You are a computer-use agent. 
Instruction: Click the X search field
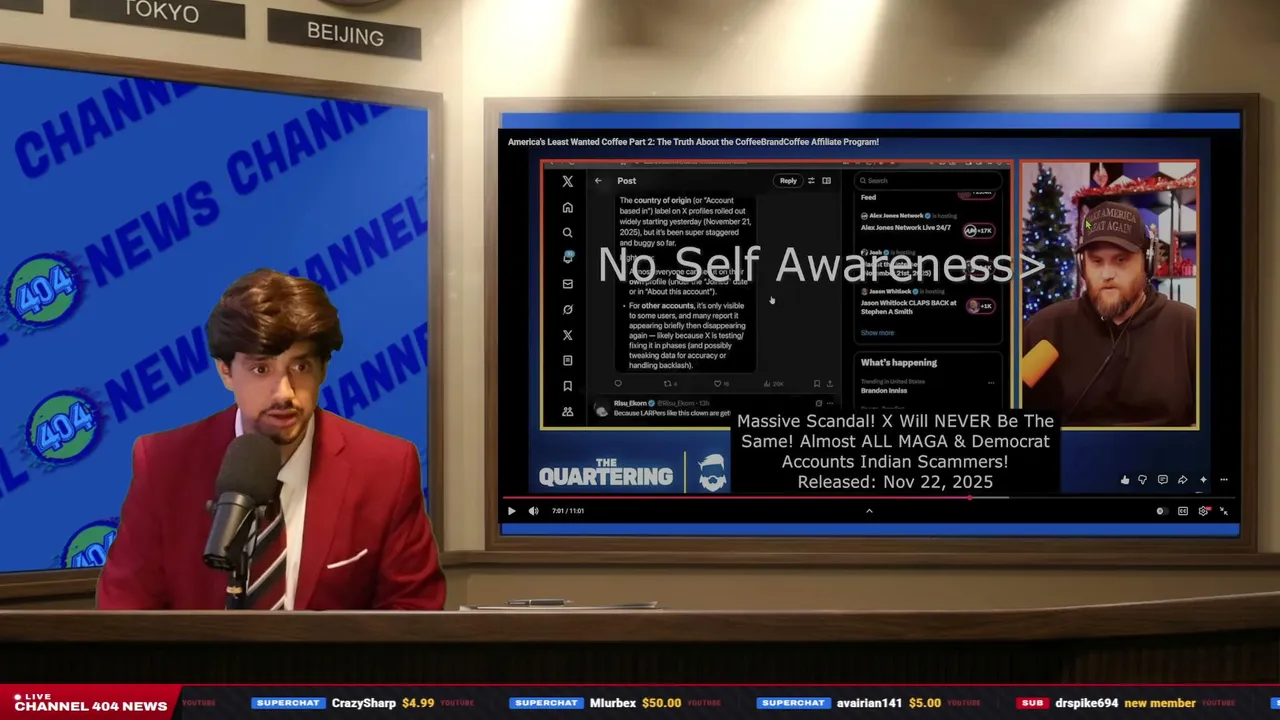(930, 181)
